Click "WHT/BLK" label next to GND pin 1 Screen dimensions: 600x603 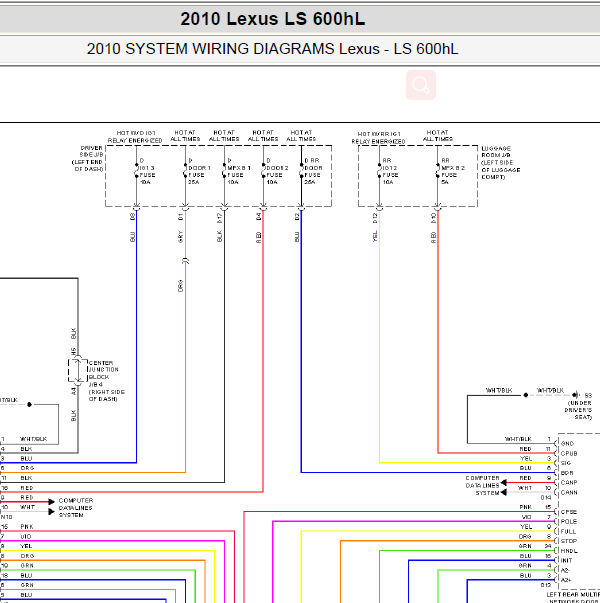click(x=518, y=439)
